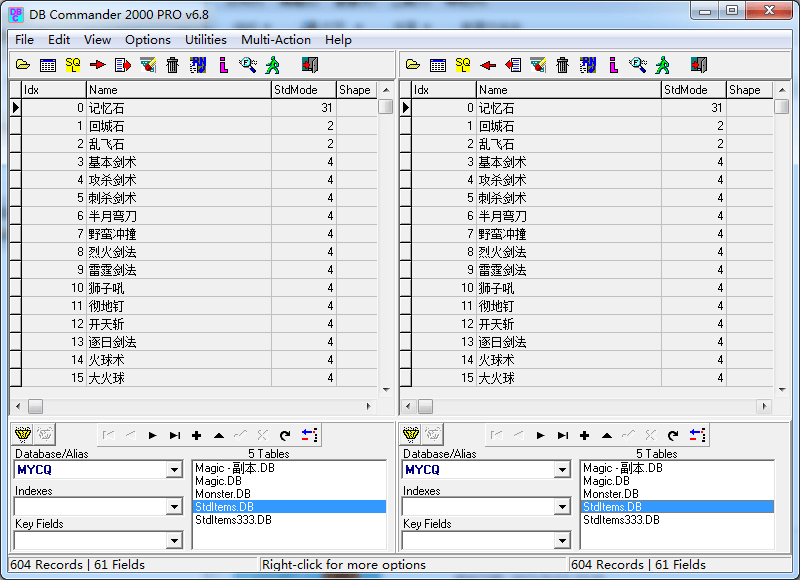Select Magic.DB in the left table list
The image size is (800, 580).
[230, 479]
